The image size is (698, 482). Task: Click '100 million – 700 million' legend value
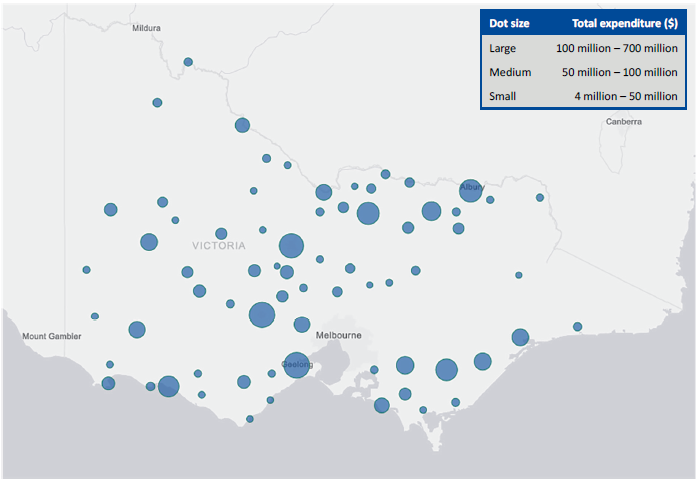(617, 48)
